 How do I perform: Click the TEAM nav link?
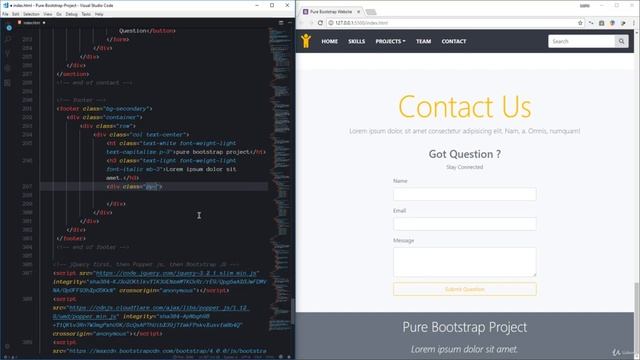[x=423, y=41]
